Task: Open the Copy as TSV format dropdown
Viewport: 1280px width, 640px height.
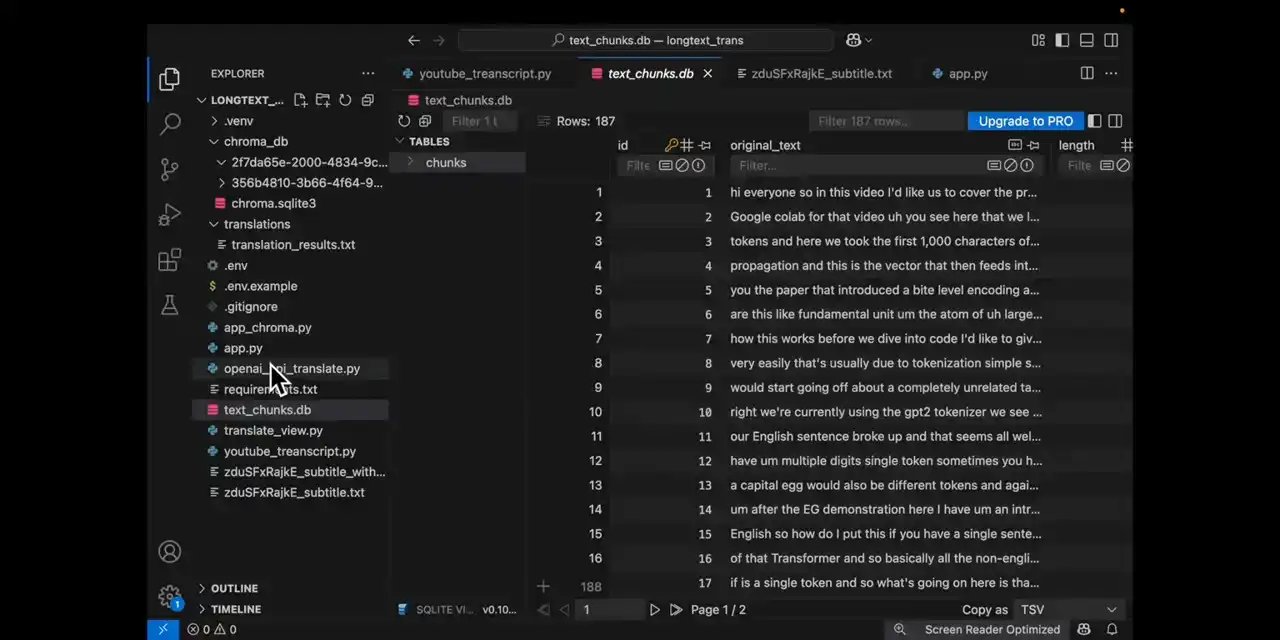Action: point(1067,609)
